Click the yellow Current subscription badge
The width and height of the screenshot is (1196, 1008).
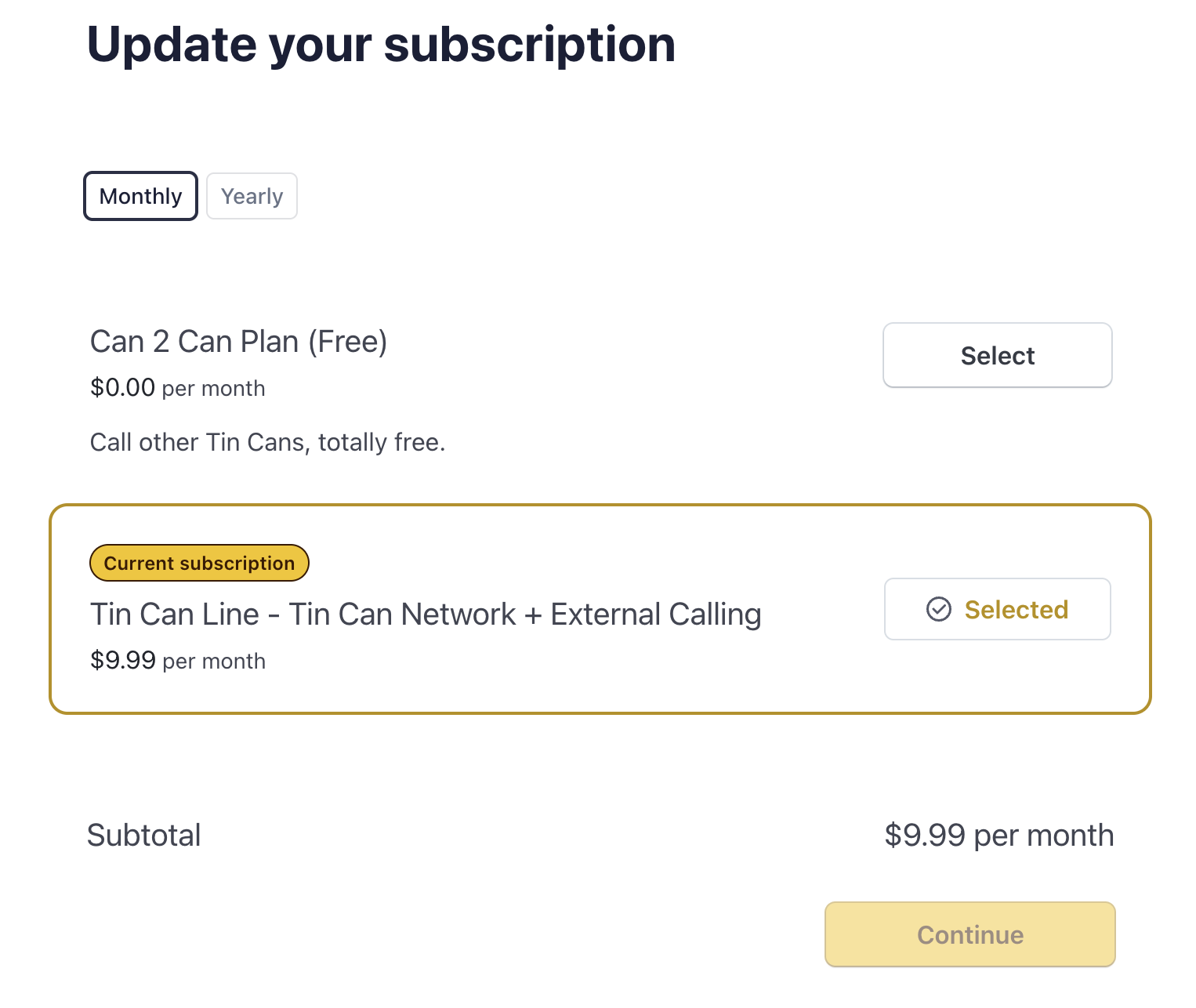tap(199, 563)
